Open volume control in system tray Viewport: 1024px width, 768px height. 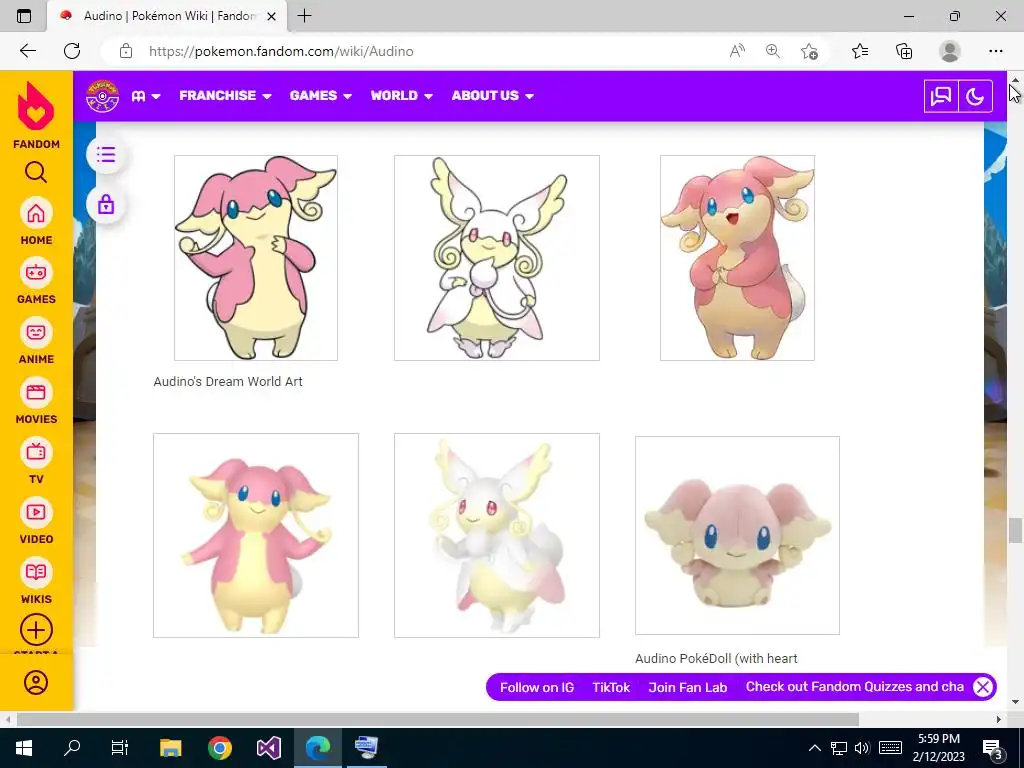point(862,748)
